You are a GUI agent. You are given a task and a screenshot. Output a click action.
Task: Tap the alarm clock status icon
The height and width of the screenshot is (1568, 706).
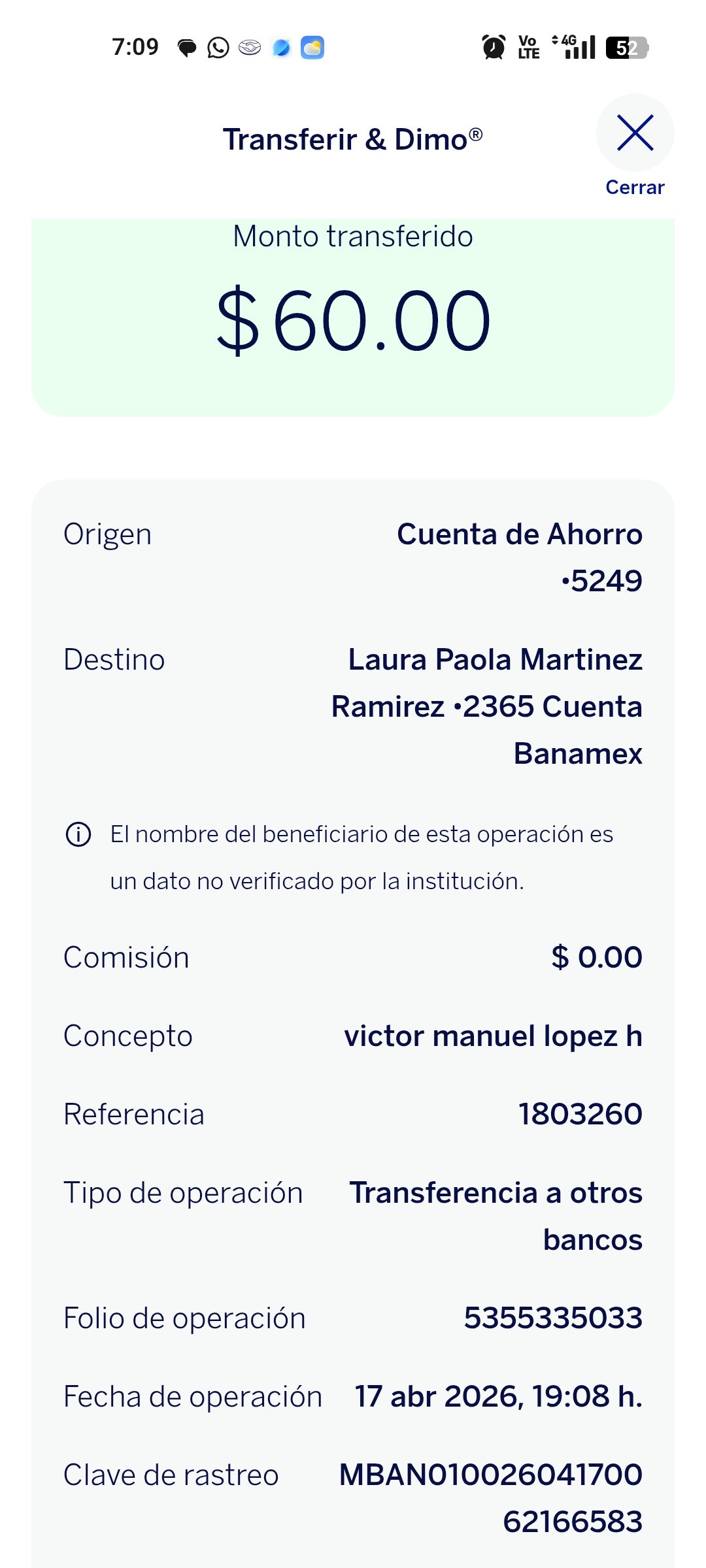494,47
